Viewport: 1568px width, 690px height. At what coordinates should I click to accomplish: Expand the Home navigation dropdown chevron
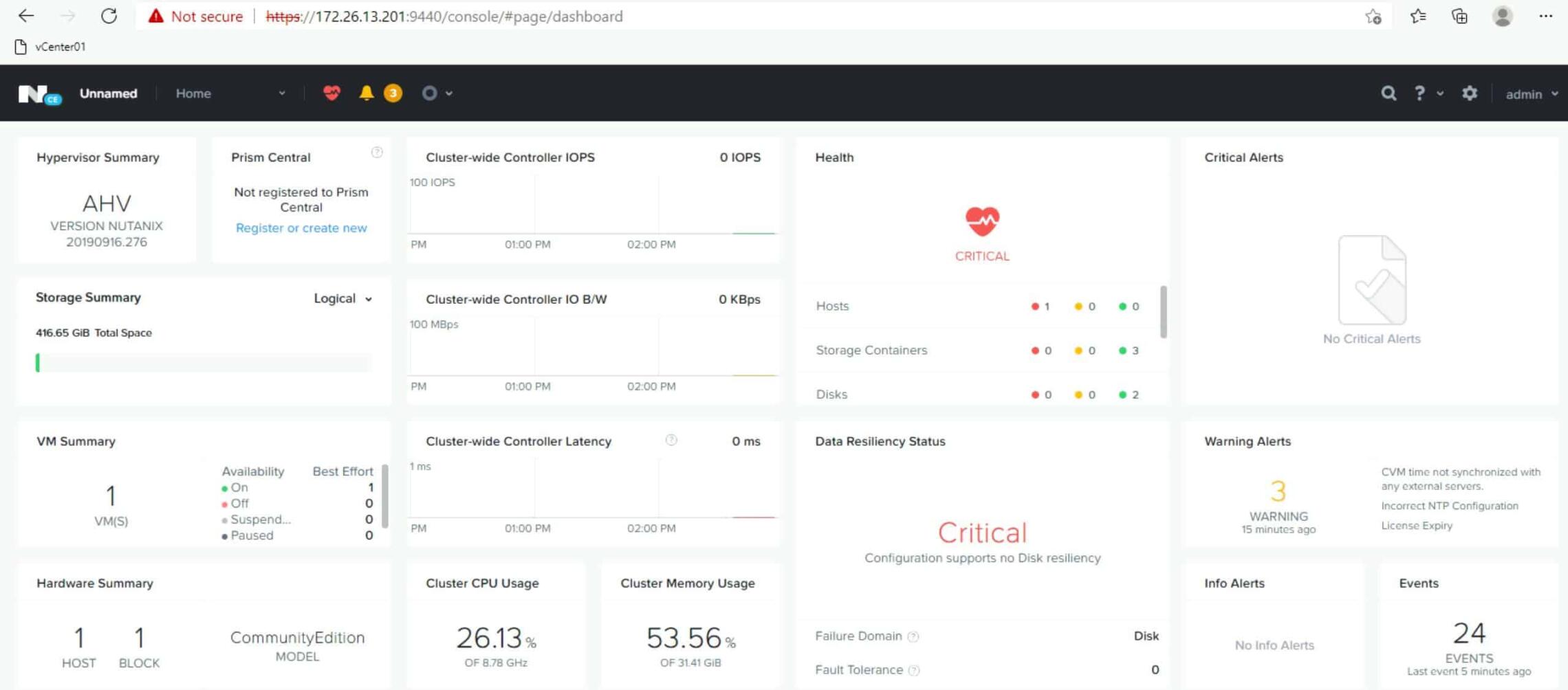click(281, 93)
